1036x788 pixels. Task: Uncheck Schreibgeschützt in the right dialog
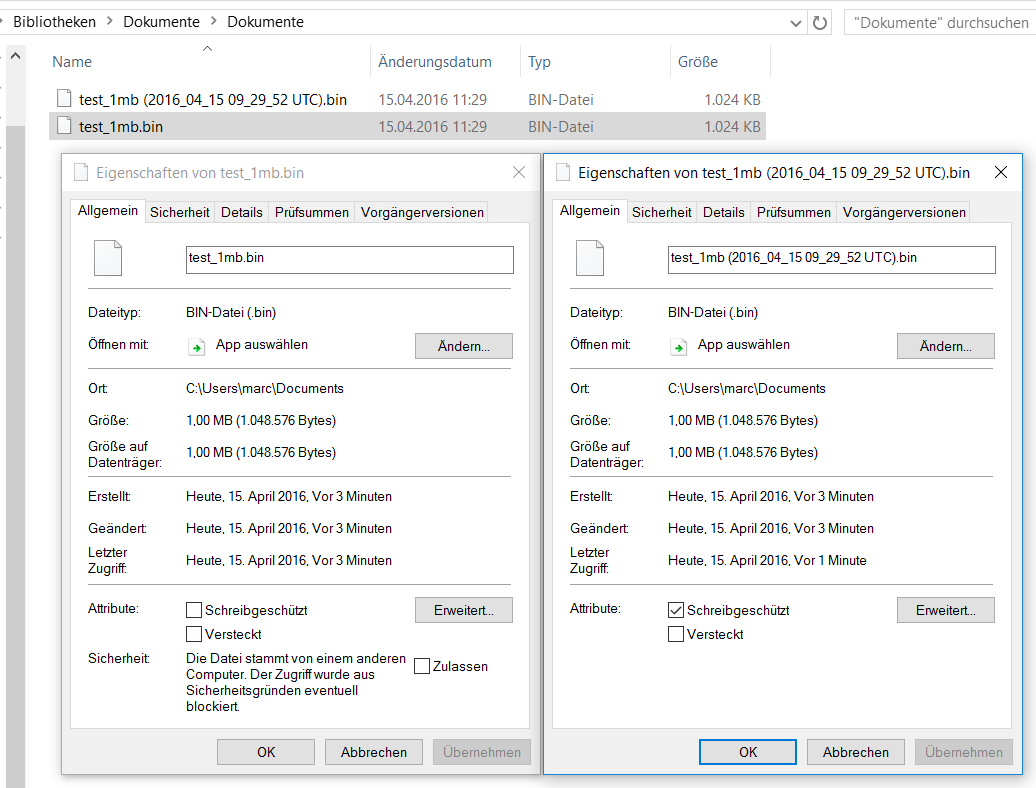(676, 610)
